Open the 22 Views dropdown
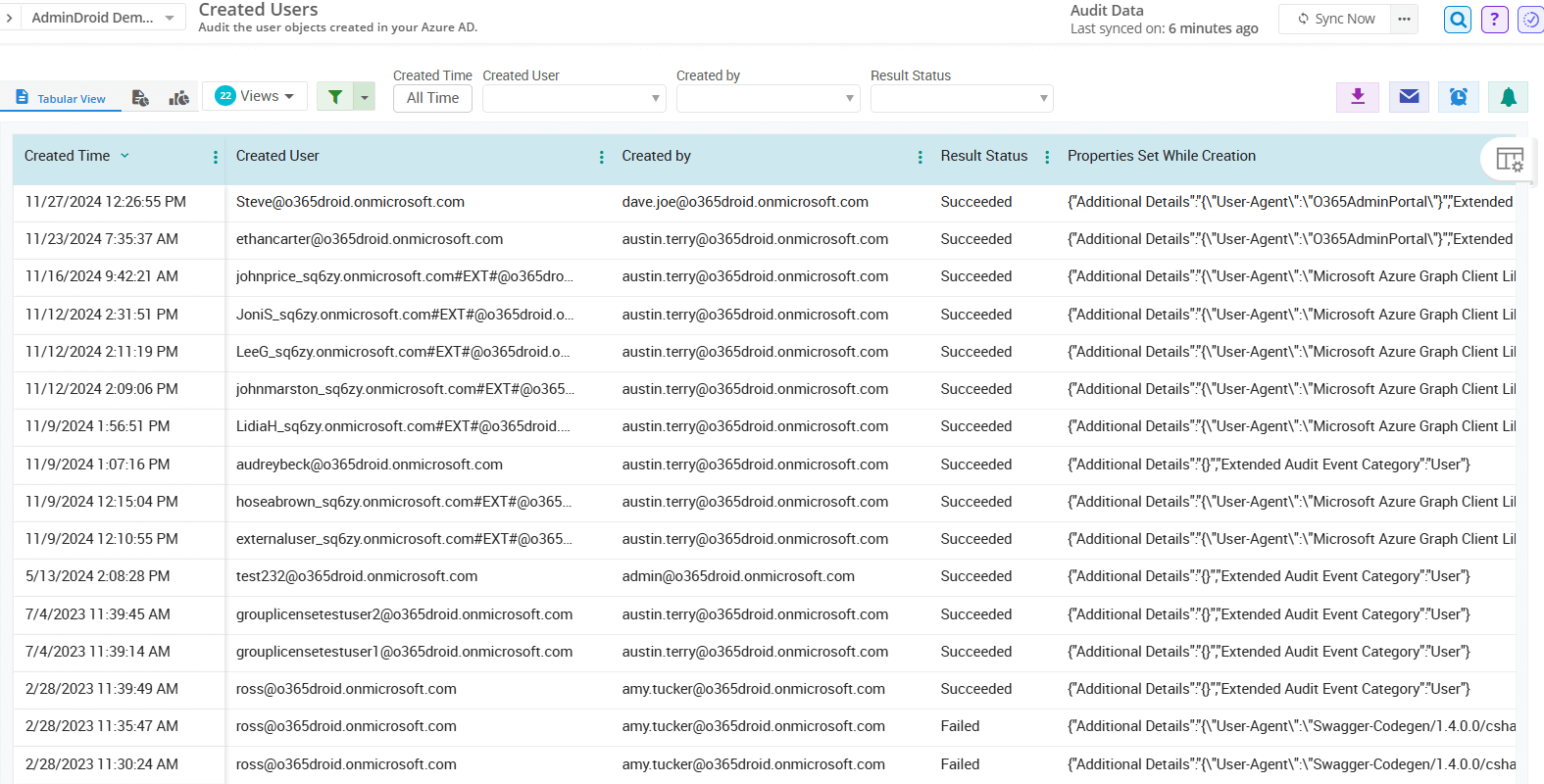Screen dimensions: 1544x784 (x=255, y=96)
